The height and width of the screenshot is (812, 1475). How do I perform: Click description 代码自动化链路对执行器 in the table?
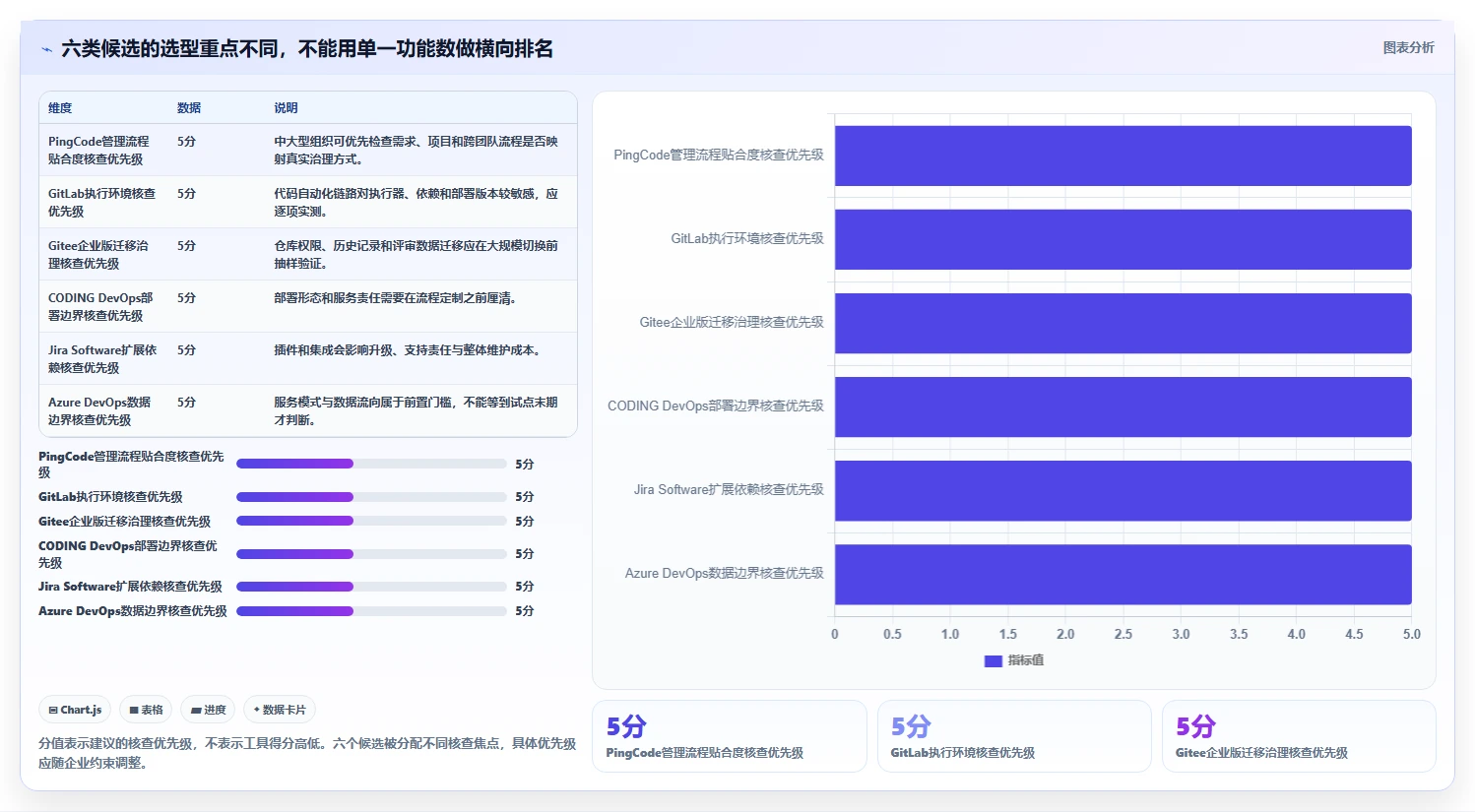tap(416, 203)
